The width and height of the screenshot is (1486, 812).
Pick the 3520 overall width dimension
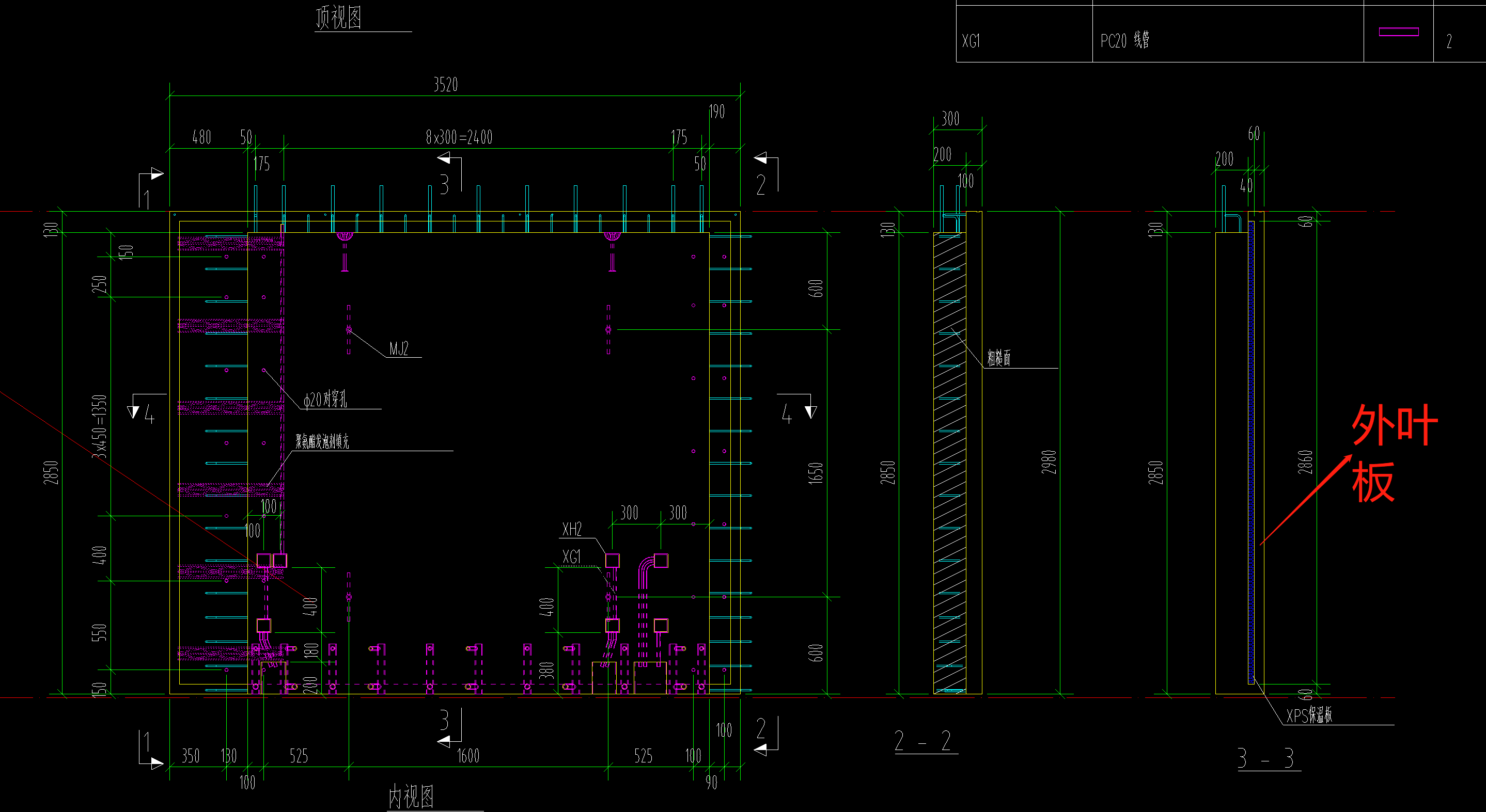pyautogui.click(x=446, y=85)
